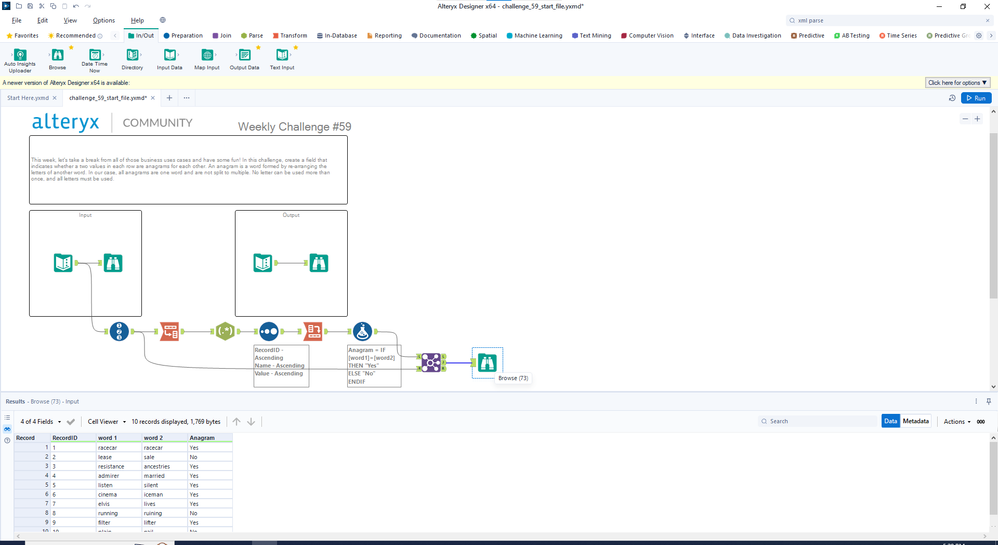
Task: Select the Formula flask tool node
Action: pyautogui.click(x=362, y=332)
